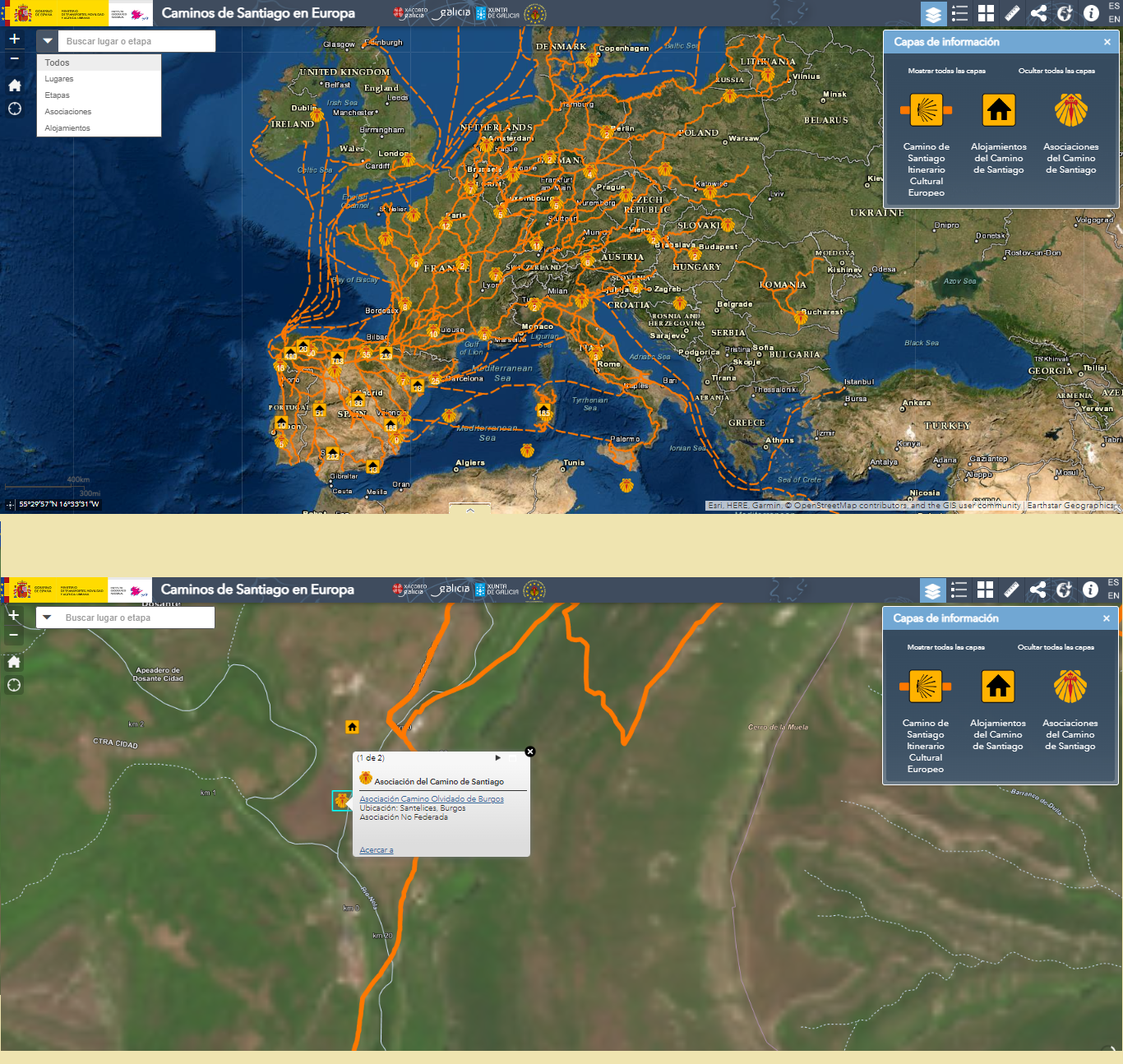1123x1064 pixels.
Task: Open the legend list tool in top map toolbar
Action: [x=959, y=13]
